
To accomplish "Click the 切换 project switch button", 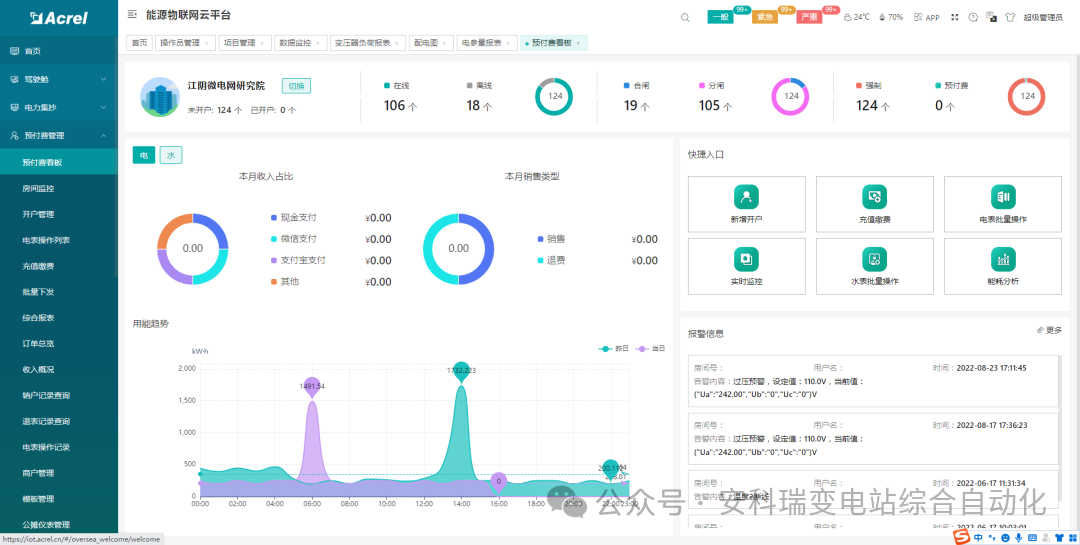I will coord(296,86).
